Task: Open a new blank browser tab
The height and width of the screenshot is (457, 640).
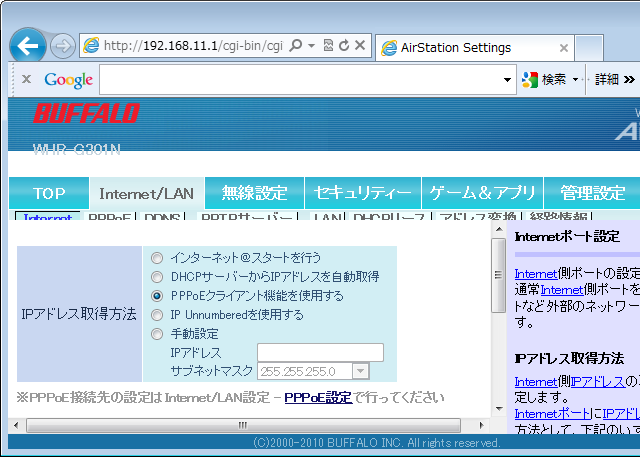Action: (589, 48)
